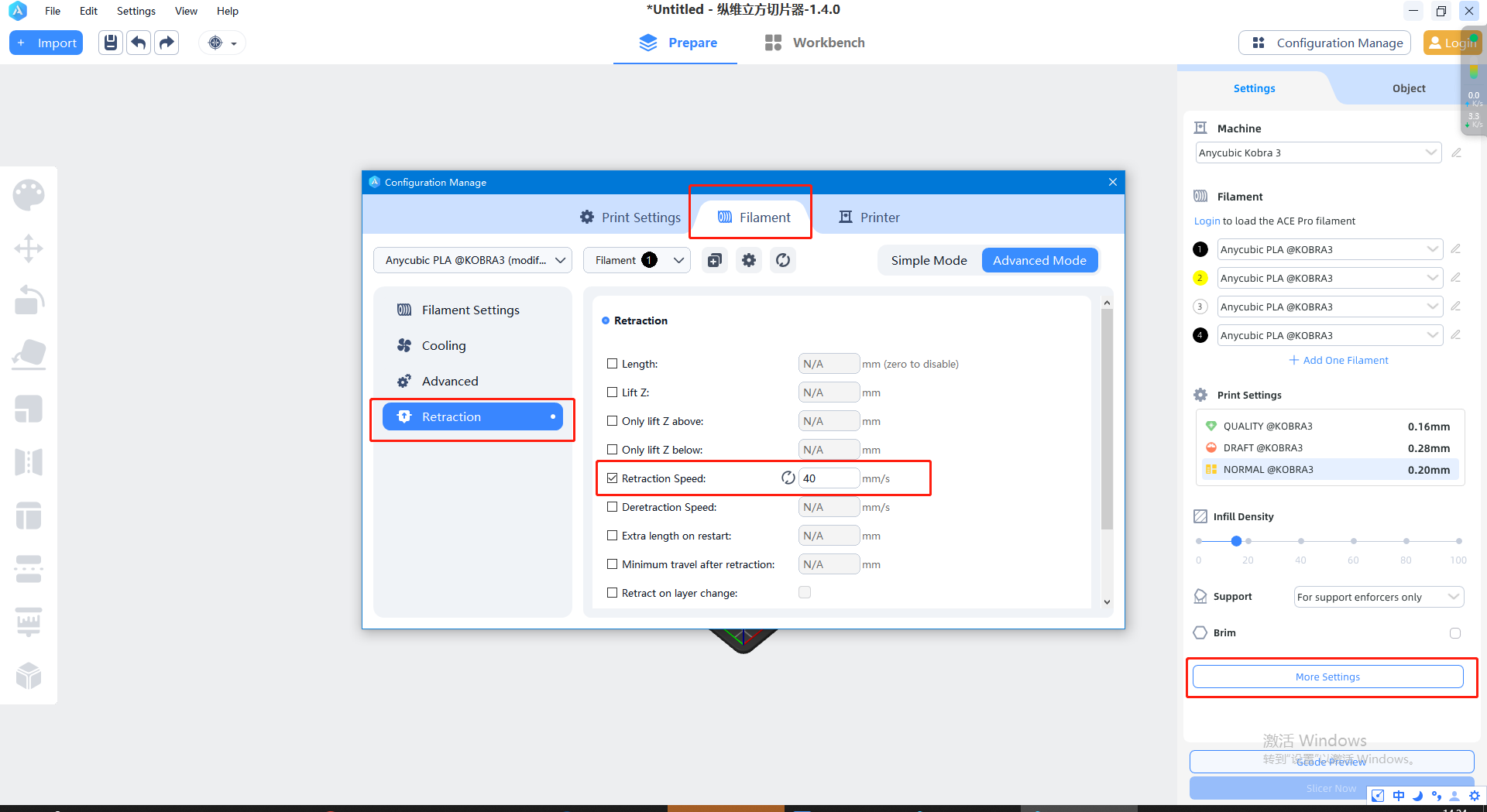
Task: Switch to the Printer tab in dialog
Action: (x=869, y=218)
